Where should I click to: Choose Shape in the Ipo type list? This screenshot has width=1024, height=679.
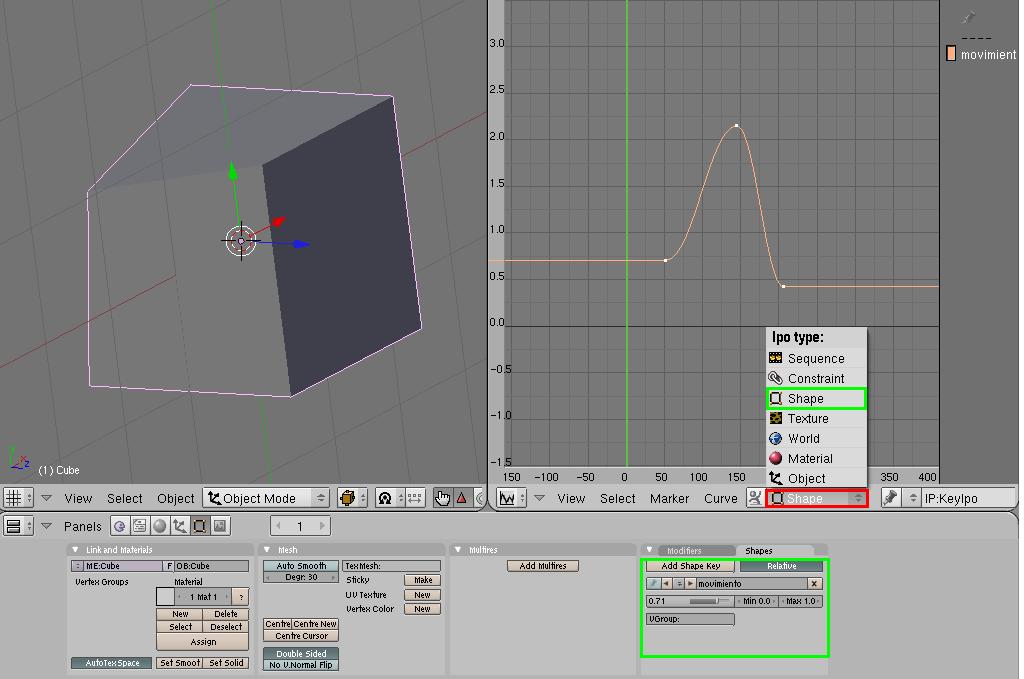click(816, 398)
